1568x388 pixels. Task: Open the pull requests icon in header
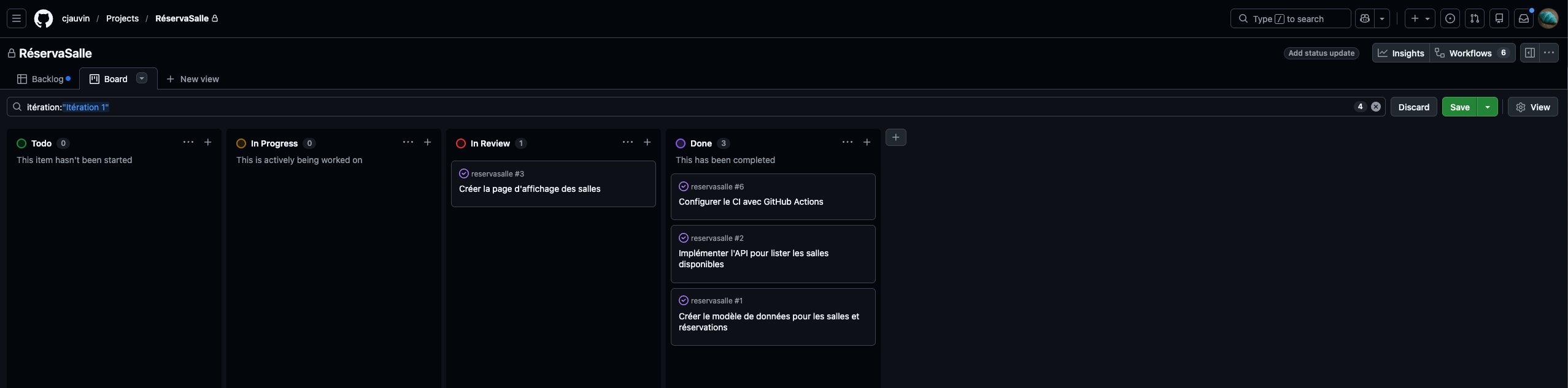1475,18
